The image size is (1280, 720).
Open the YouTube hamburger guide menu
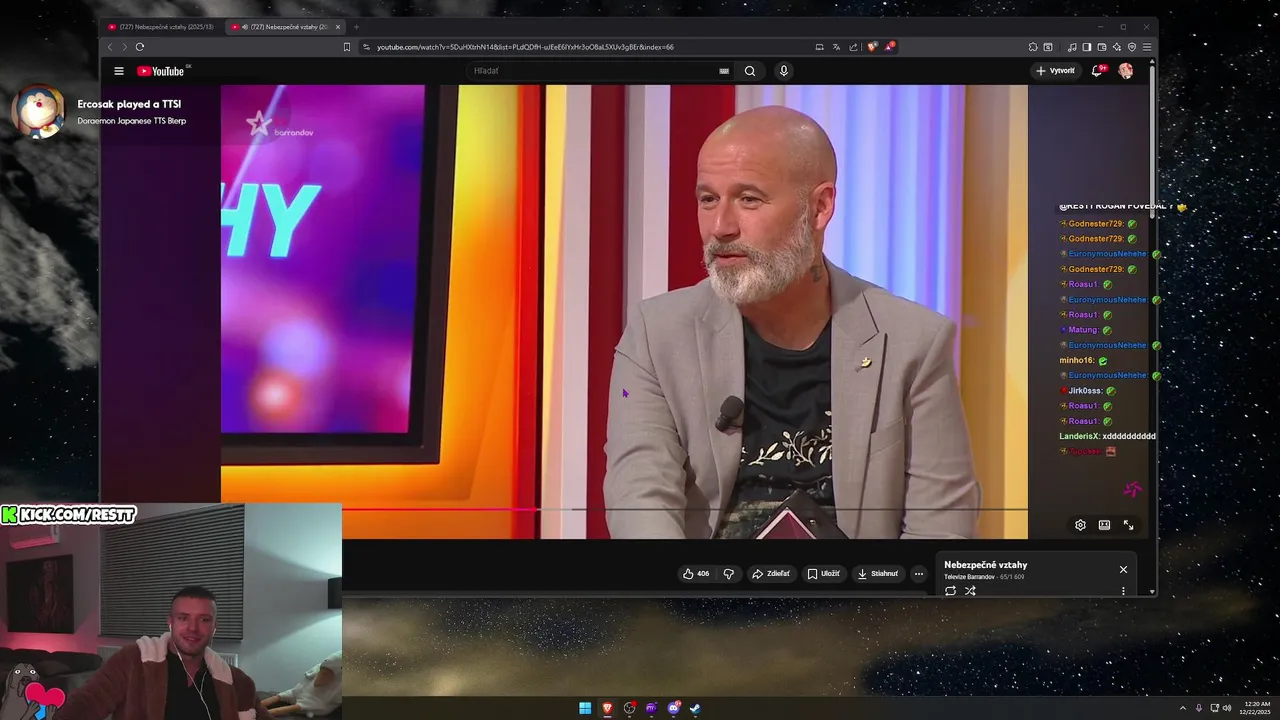119,71
